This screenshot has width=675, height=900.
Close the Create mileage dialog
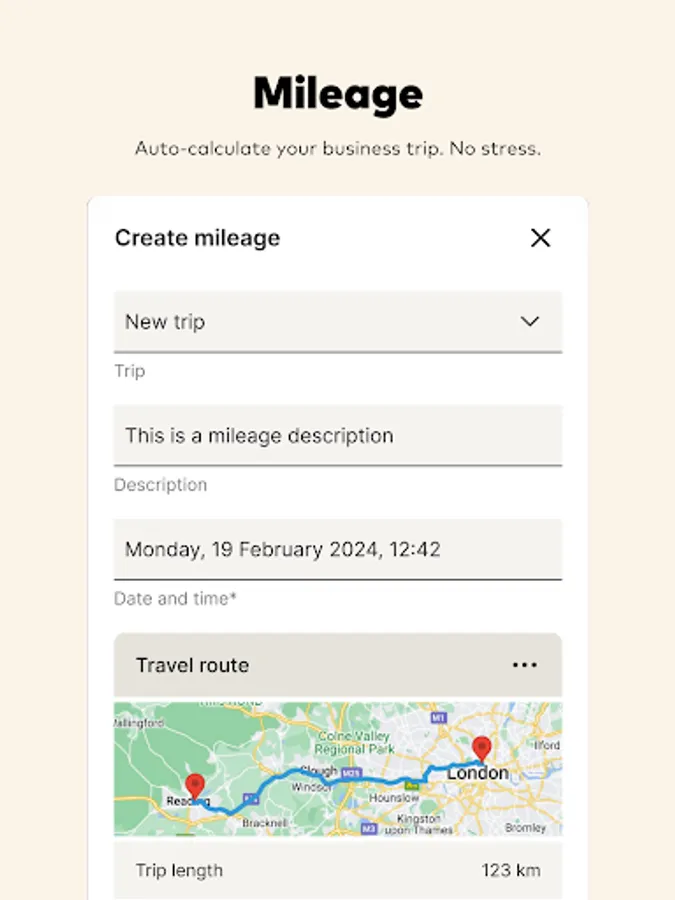(x=541, y=238)
